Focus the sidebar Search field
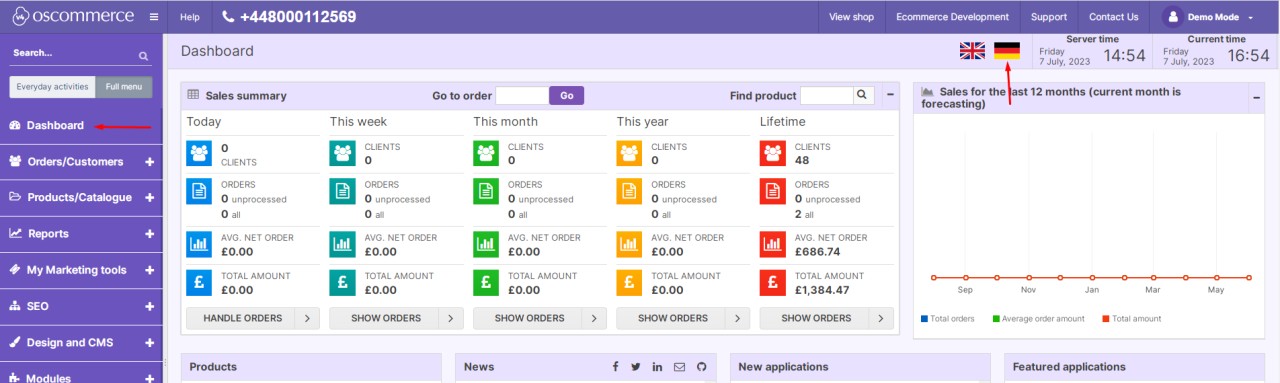 coord(72,54)
